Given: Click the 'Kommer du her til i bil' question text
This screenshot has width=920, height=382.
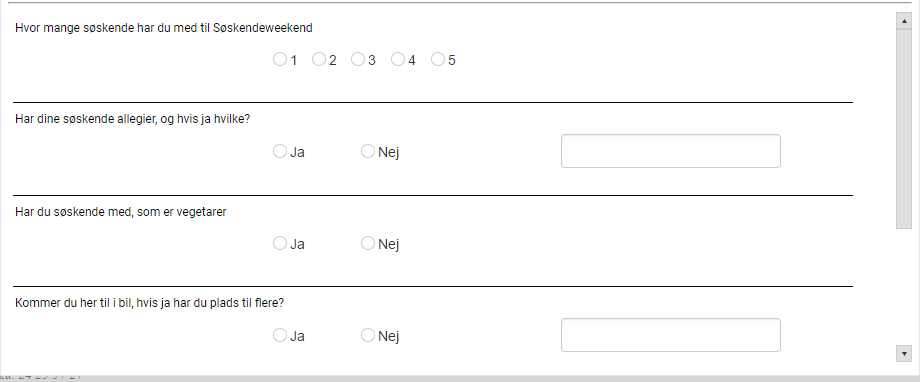Looking at the screenshot, I should coord(150,303).
